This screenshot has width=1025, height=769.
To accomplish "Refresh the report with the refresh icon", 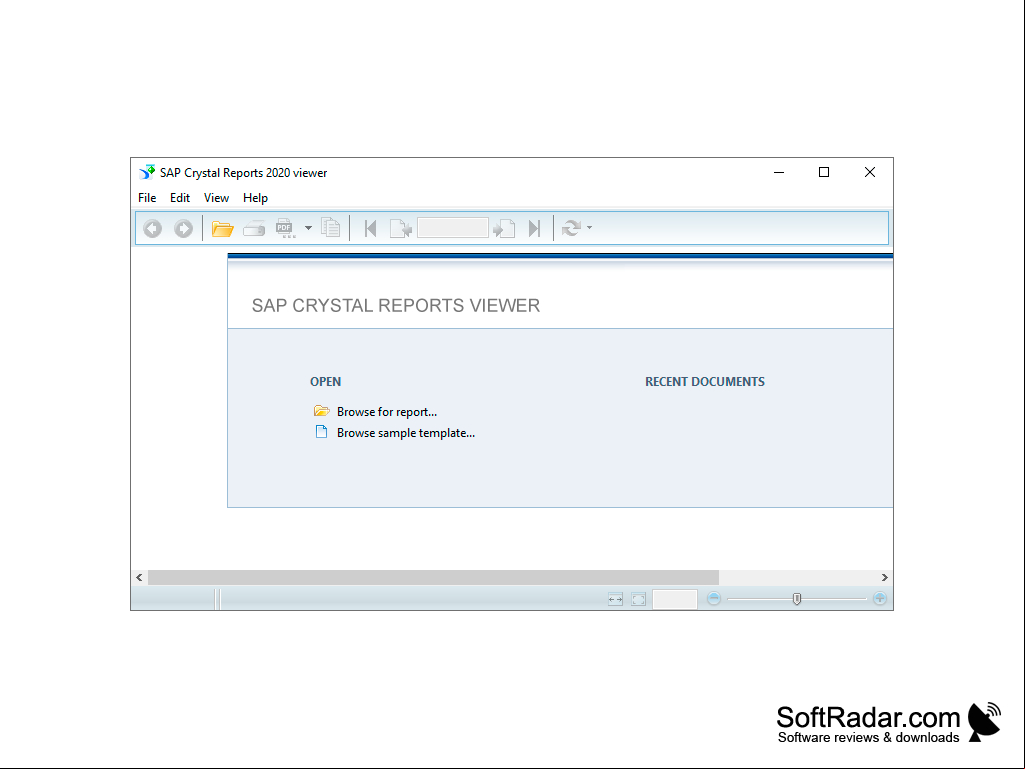I will click(x=571, y=228).
